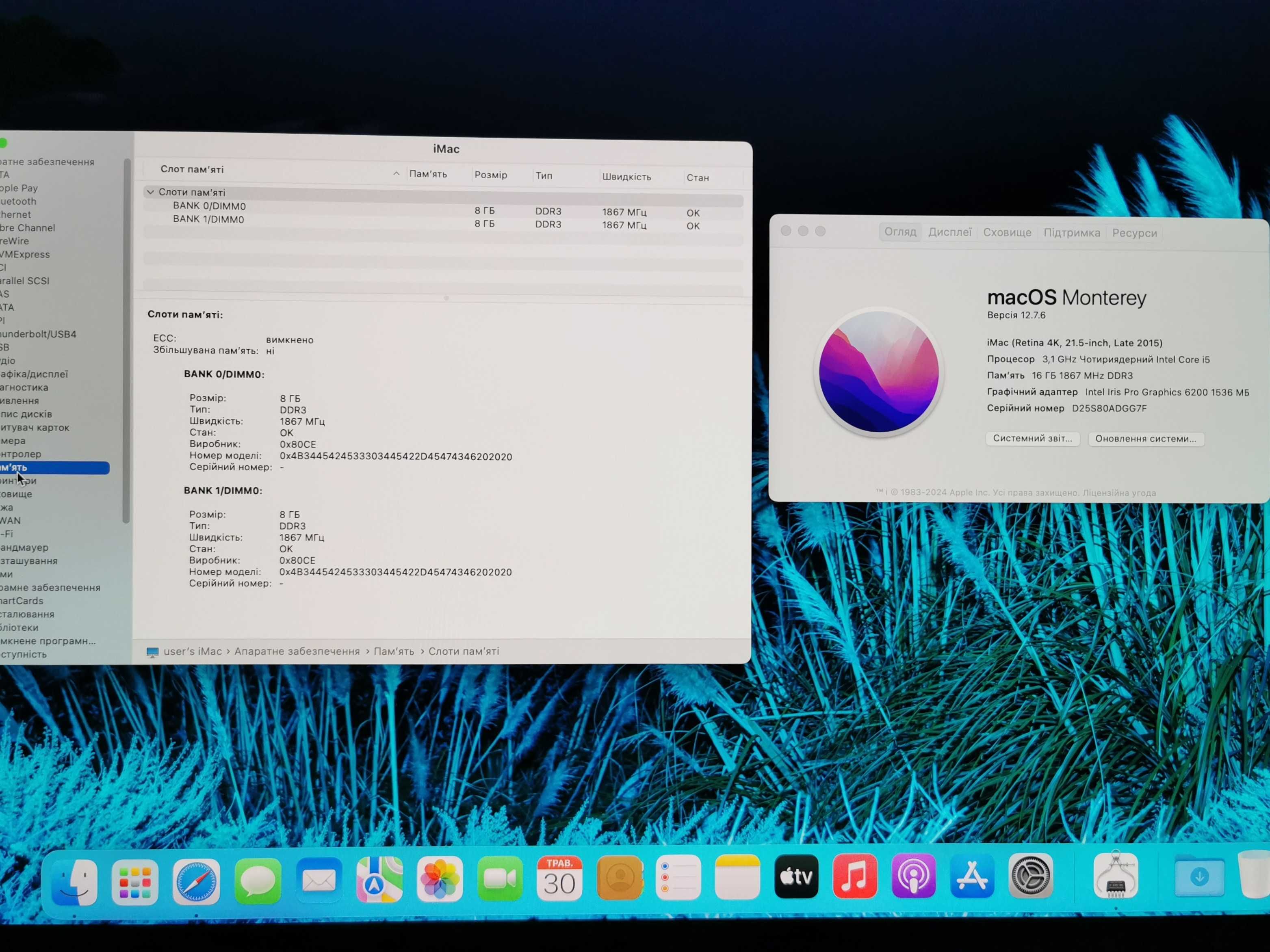Click the System Information sidebar scrollbar
This screenshot has height=952, width=1270.
pyautogui.click(x=126, y=341)
